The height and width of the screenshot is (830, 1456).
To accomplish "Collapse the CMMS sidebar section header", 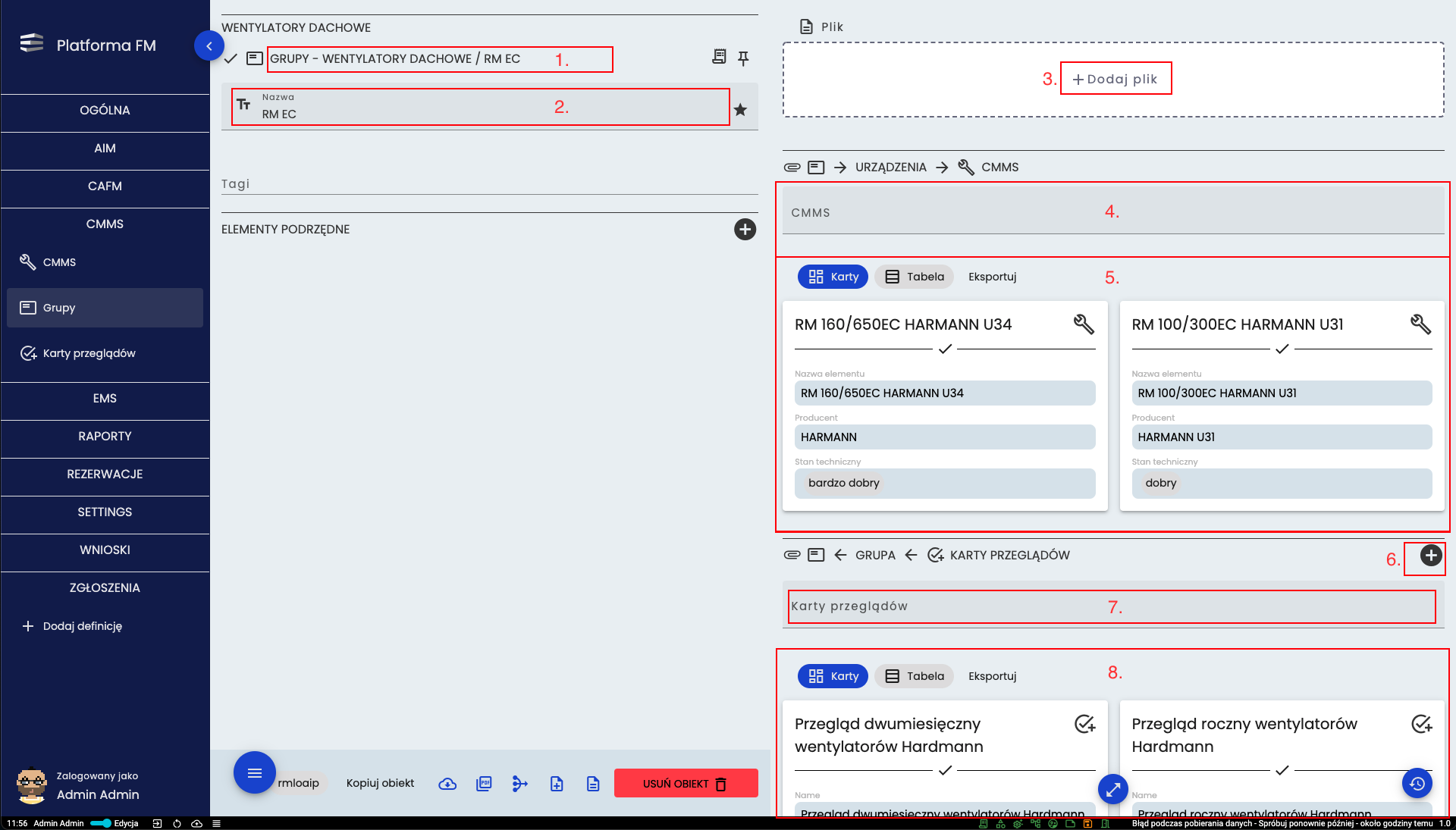I will tap(105, 224).
